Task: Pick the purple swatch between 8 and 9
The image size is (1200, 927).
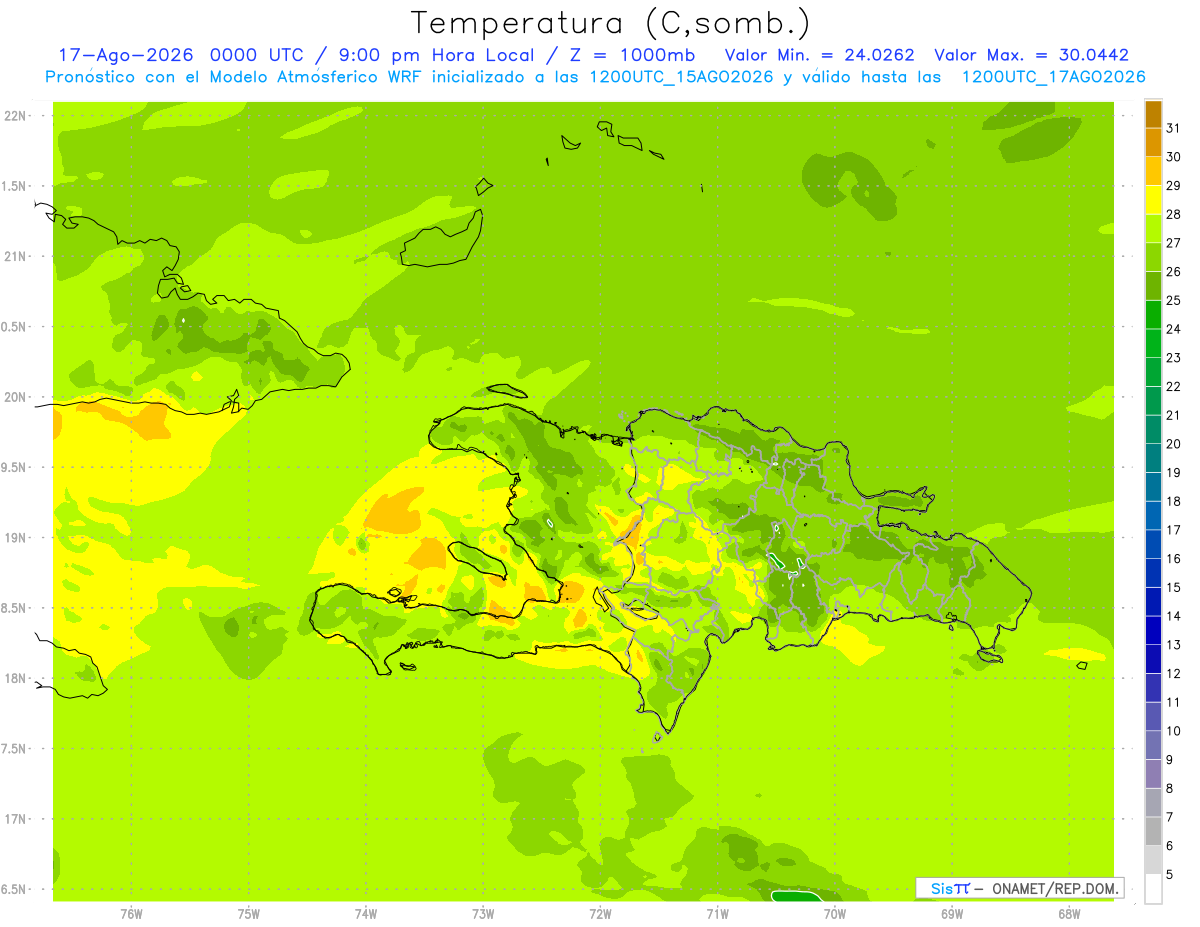Action: tap(1153, 774)
